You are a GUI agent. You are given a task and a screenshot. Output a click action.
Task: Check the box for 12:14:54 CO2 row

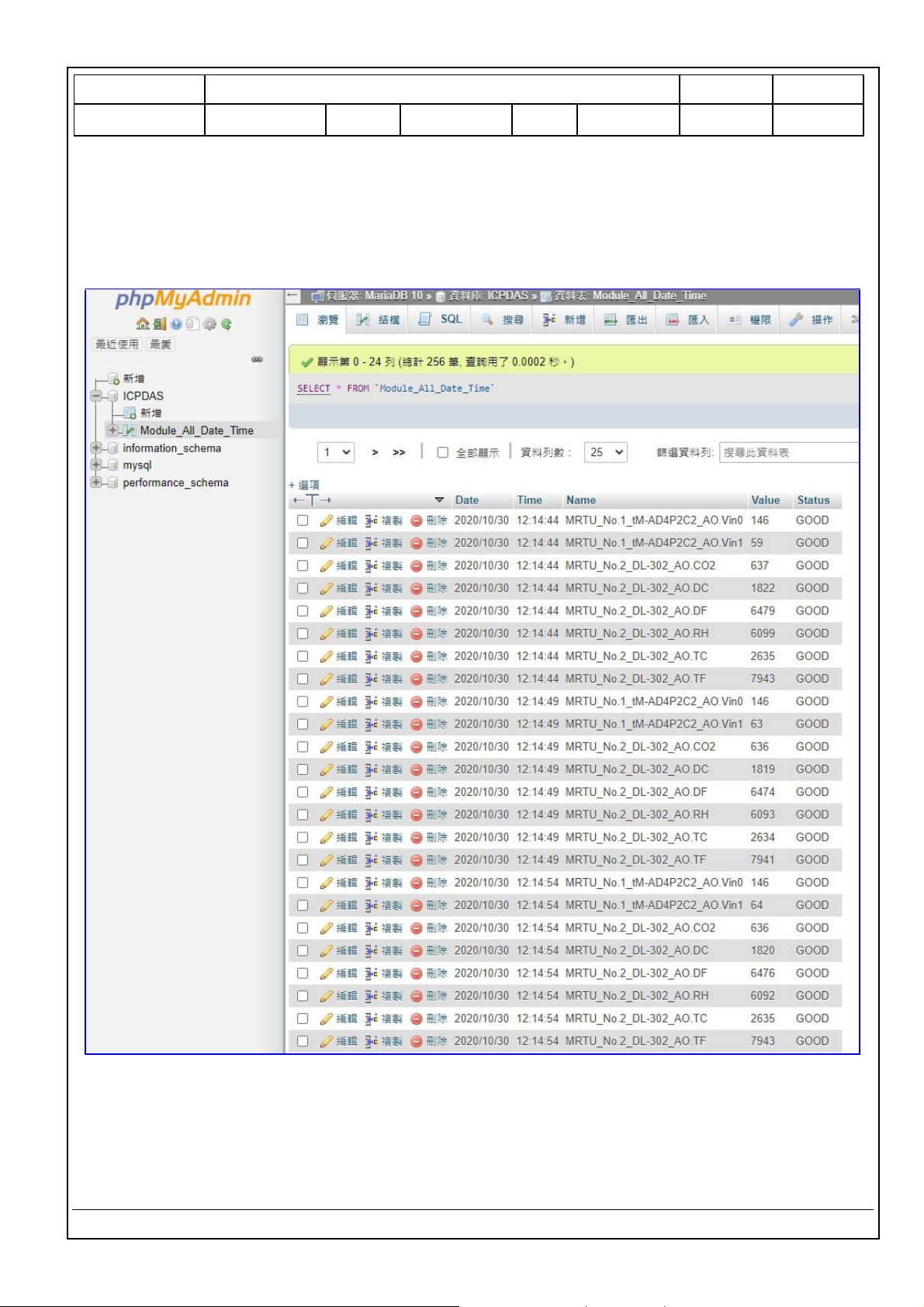[303, 928]
